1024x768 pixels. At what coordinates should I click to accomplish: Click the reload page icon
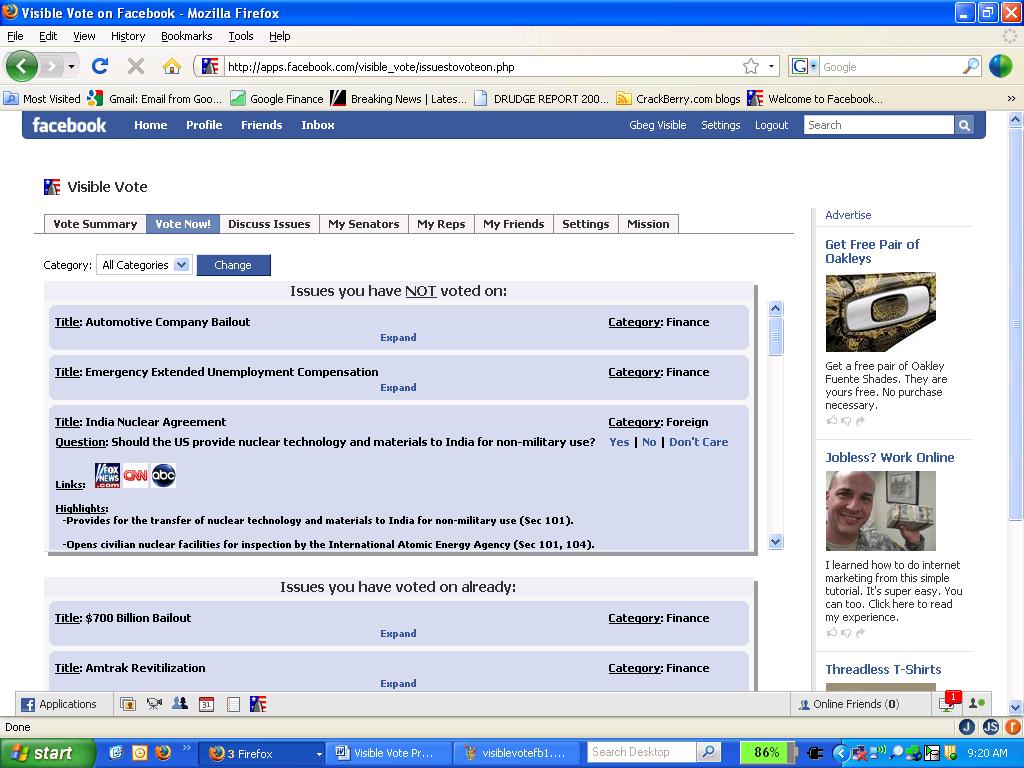[100, 66]
